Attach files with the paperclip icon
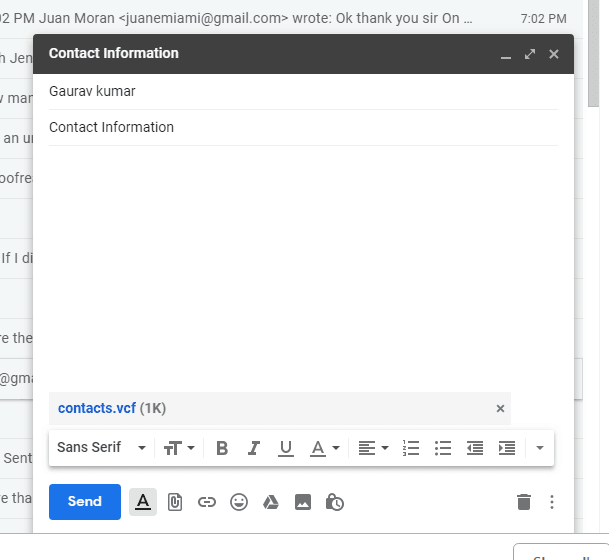The width and height of the screenshot is (609, 560). pyautogui.click(x=175, y=502)
